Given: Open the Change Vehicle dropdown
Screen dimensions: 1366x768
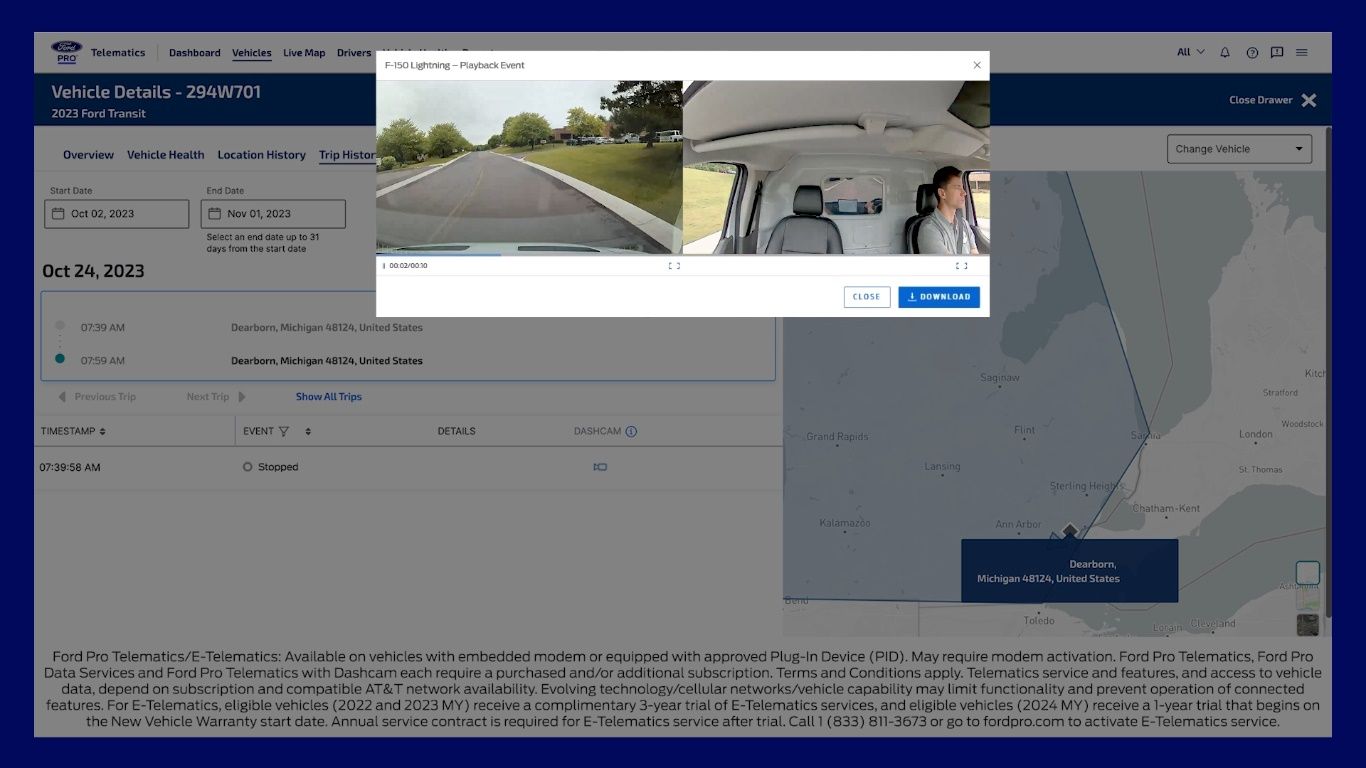Looking at the screenshot, I should [1240, 149].
